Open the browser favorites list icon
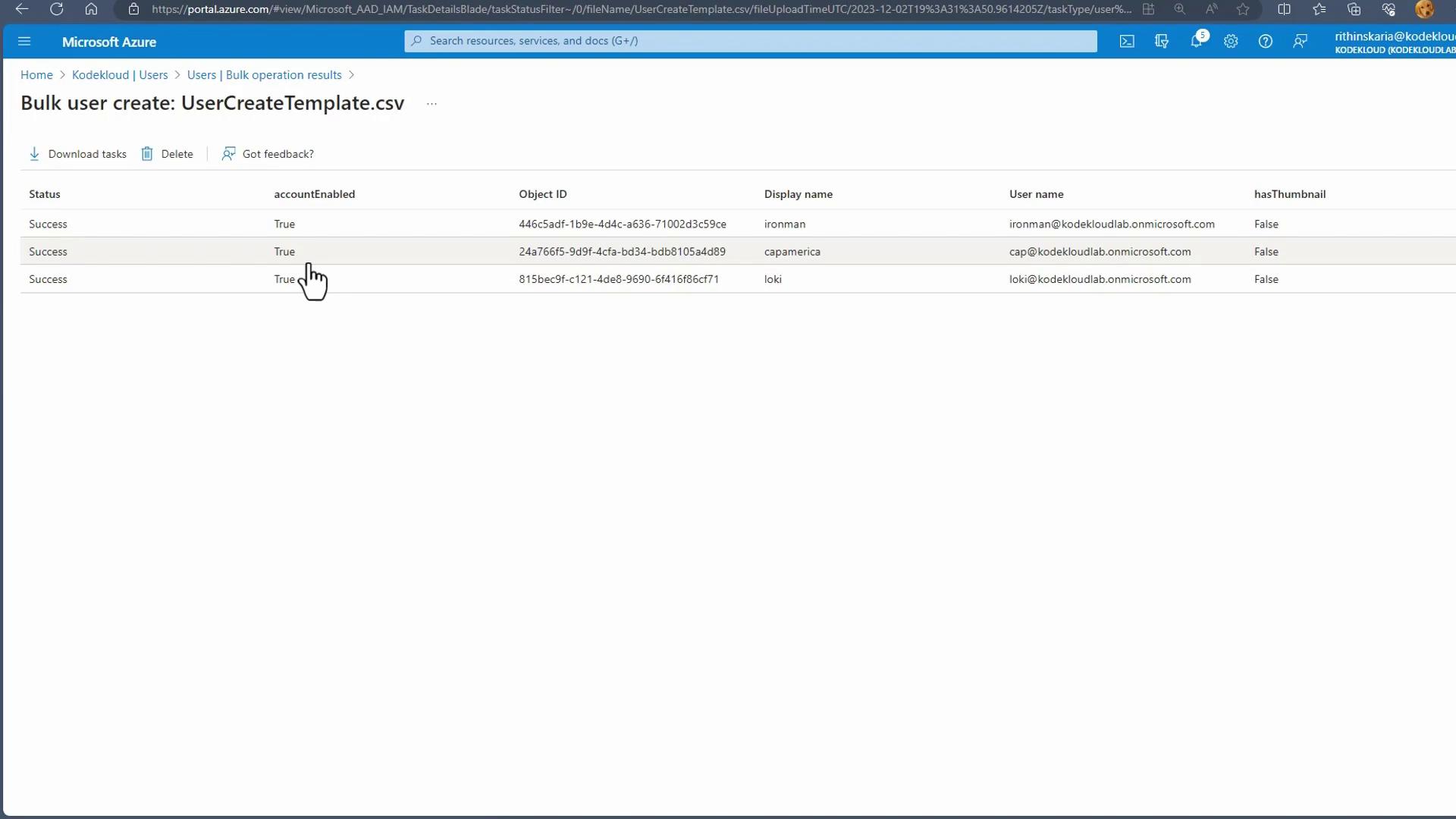Screen dimensions: 1456x819 point(1319,9)
